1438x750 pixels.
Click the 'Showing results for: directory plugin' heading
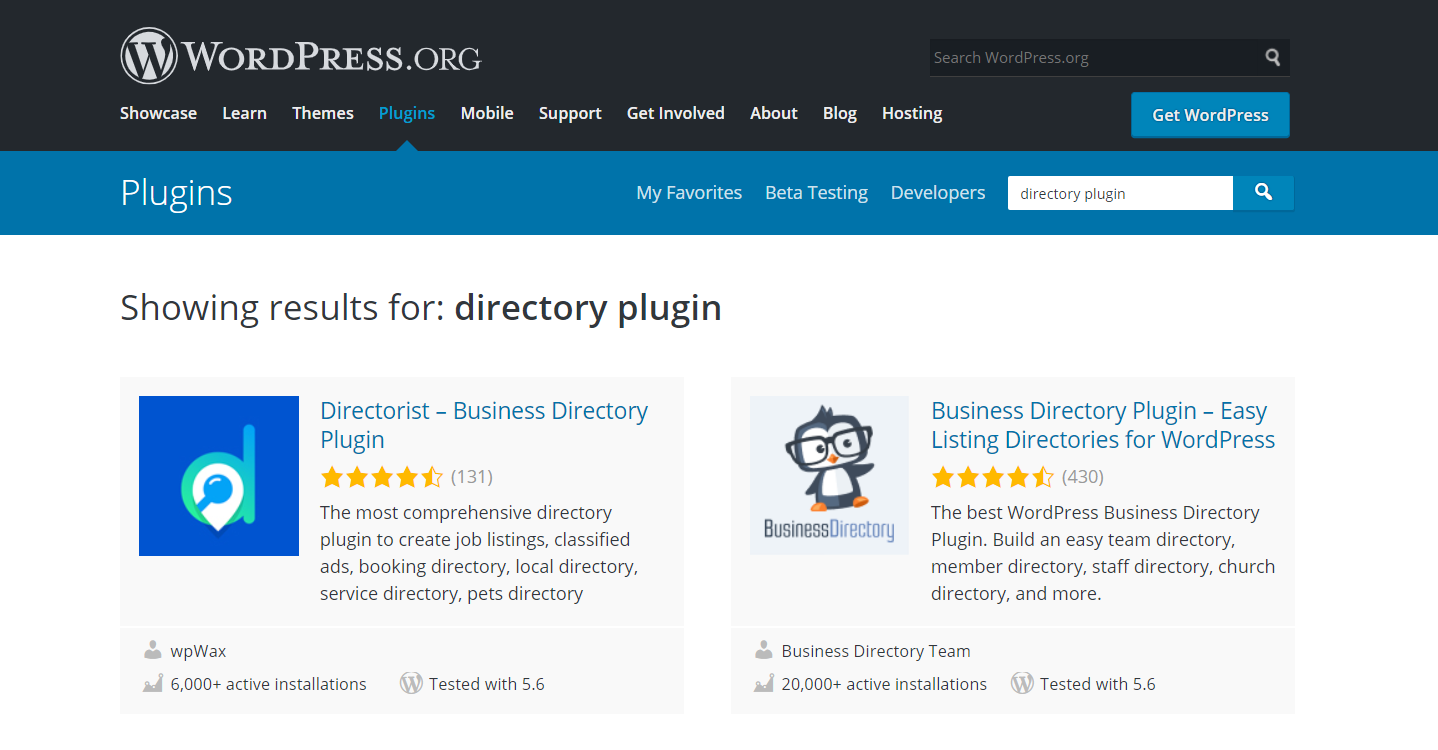(421, 307)
